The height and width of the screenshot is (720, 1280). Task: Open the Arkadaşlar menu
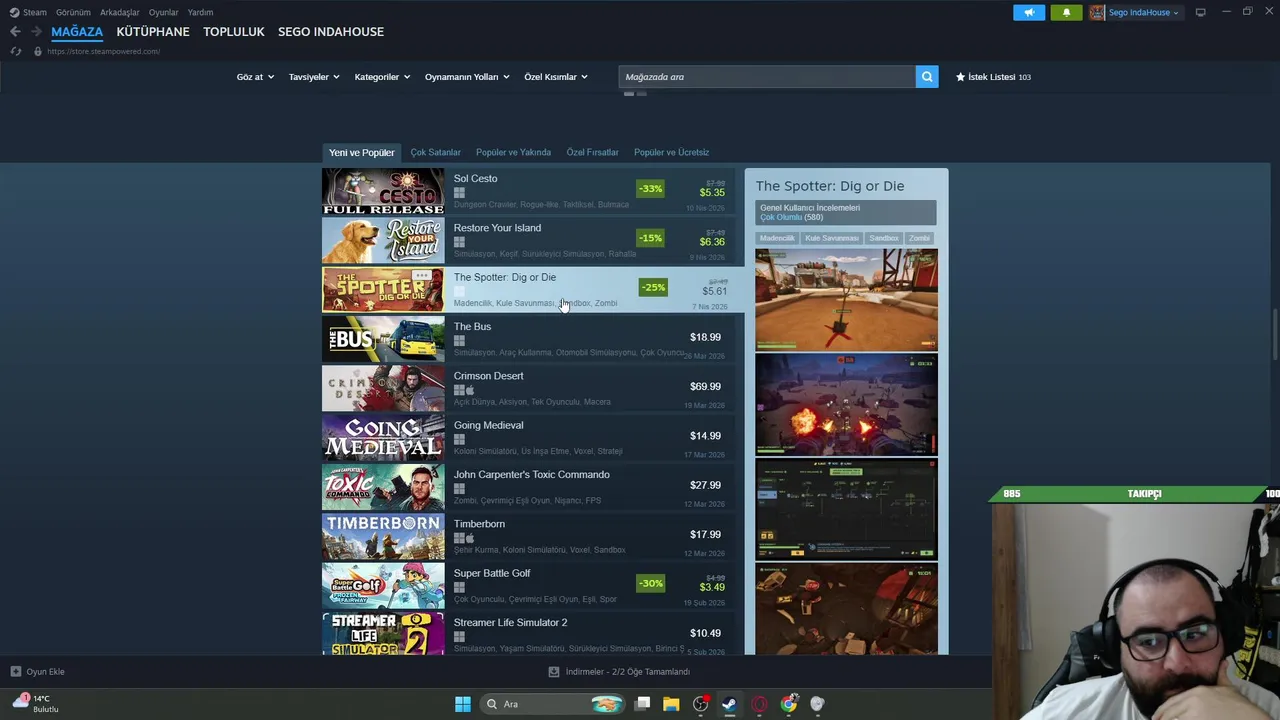point(120,12)
